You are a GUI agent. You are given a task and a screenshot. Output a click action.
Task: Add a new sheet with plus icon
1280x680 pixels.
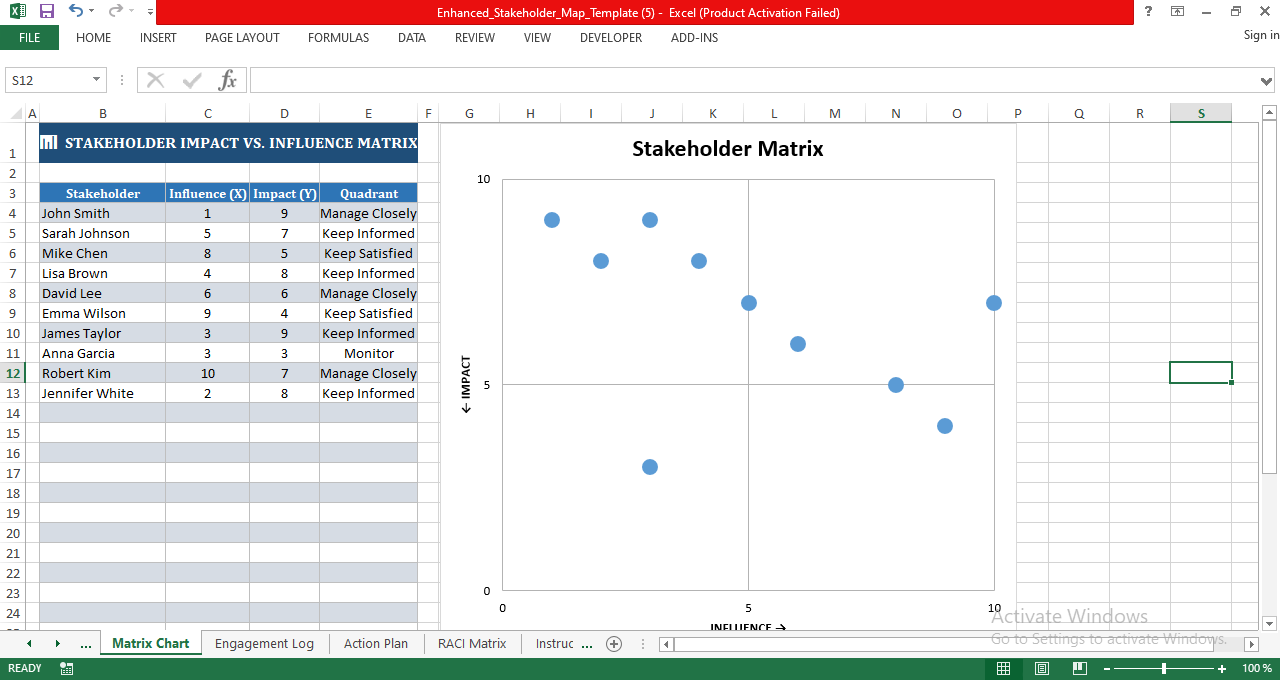[x=614, y=644]
